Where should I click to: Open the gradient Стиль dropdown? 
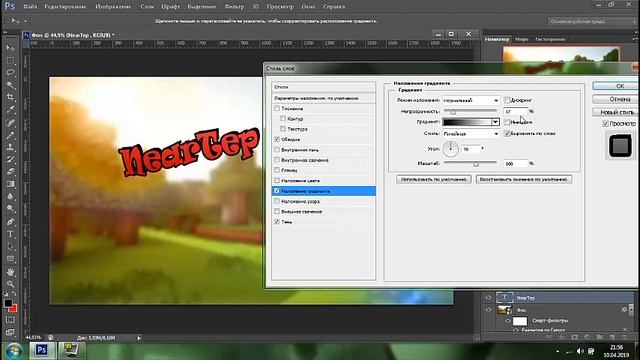(x=471, y=133)
